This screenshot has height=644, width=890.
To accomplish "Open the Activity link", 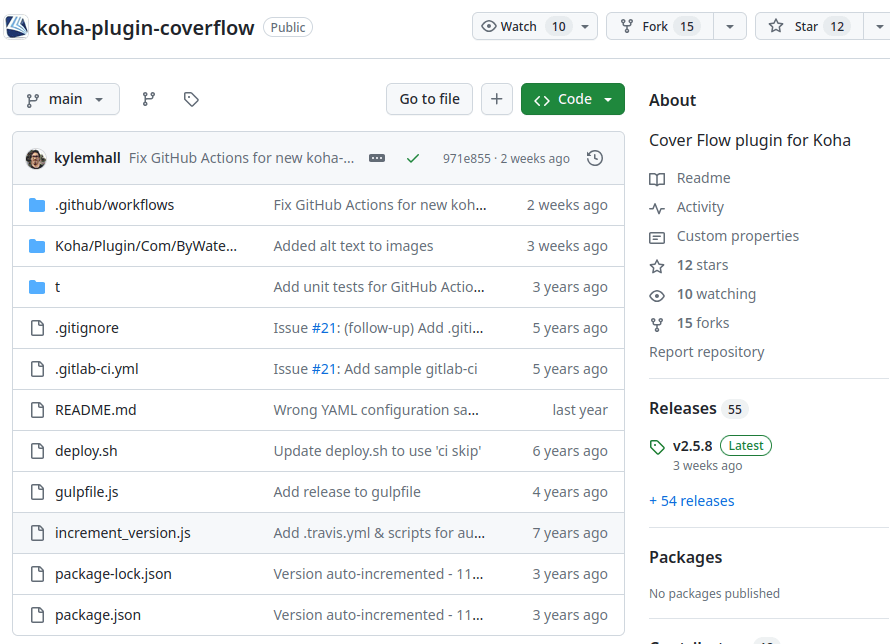I will 700,207.
